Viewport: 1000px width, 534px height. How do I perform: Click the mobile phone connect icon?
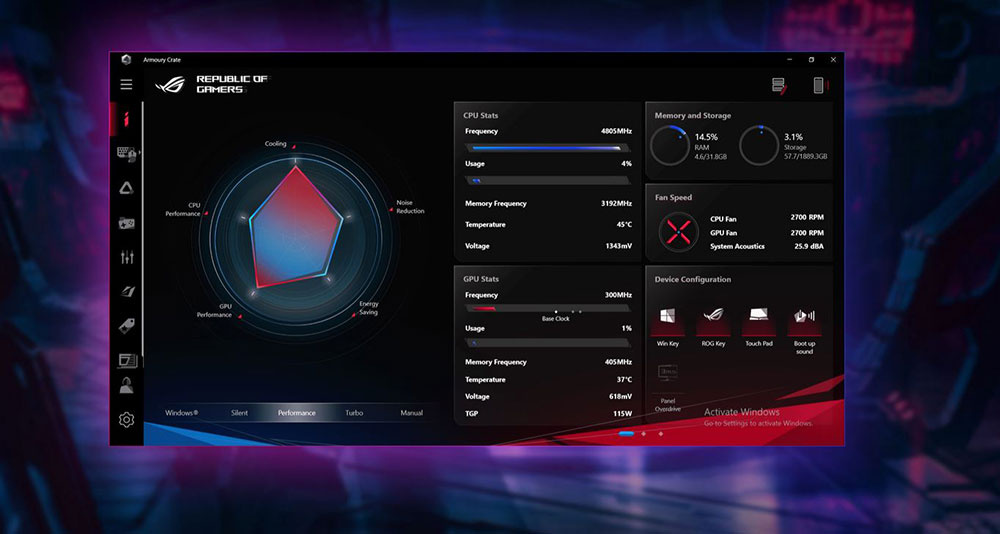[x=820, y=85]
